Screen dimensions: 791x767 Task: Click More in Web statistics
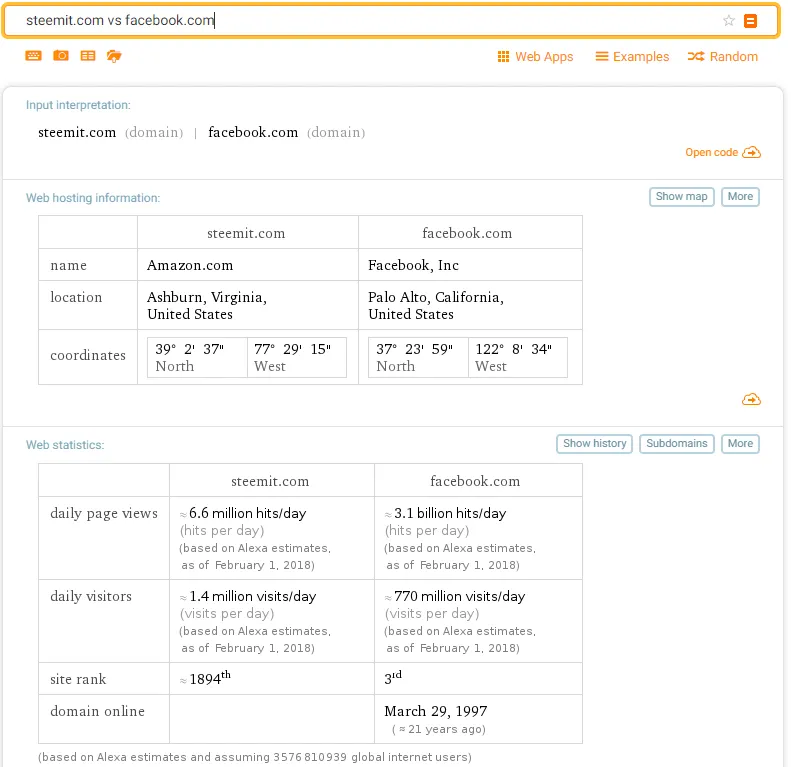[740, 444]
